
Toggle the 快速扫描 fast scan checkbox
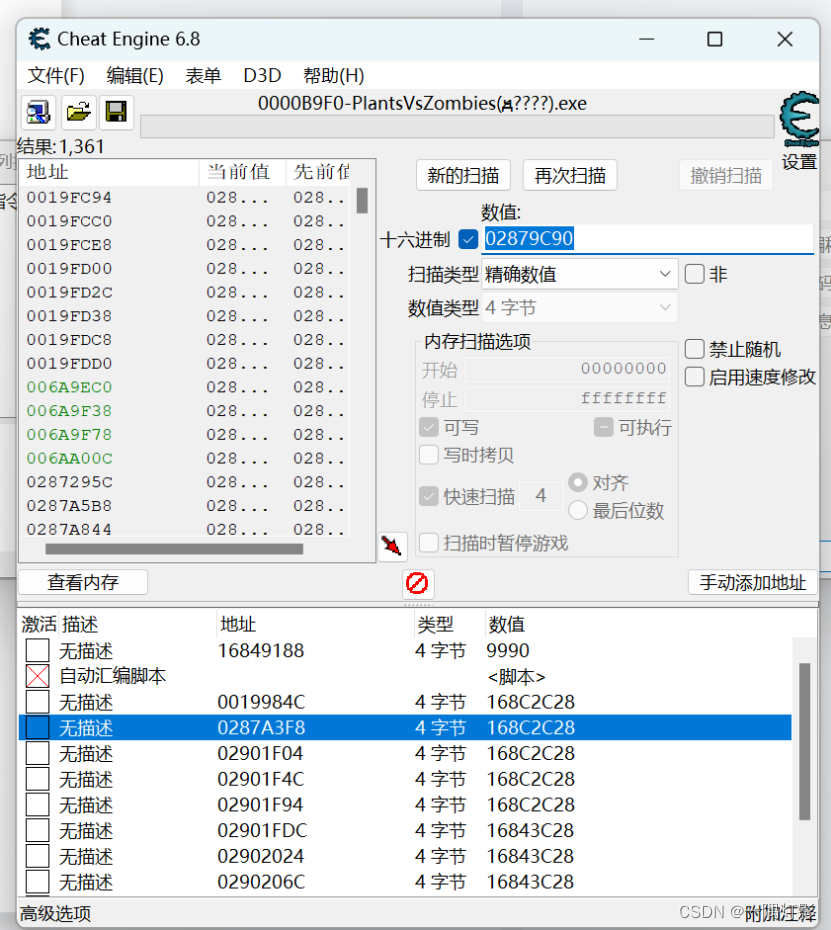429,496
